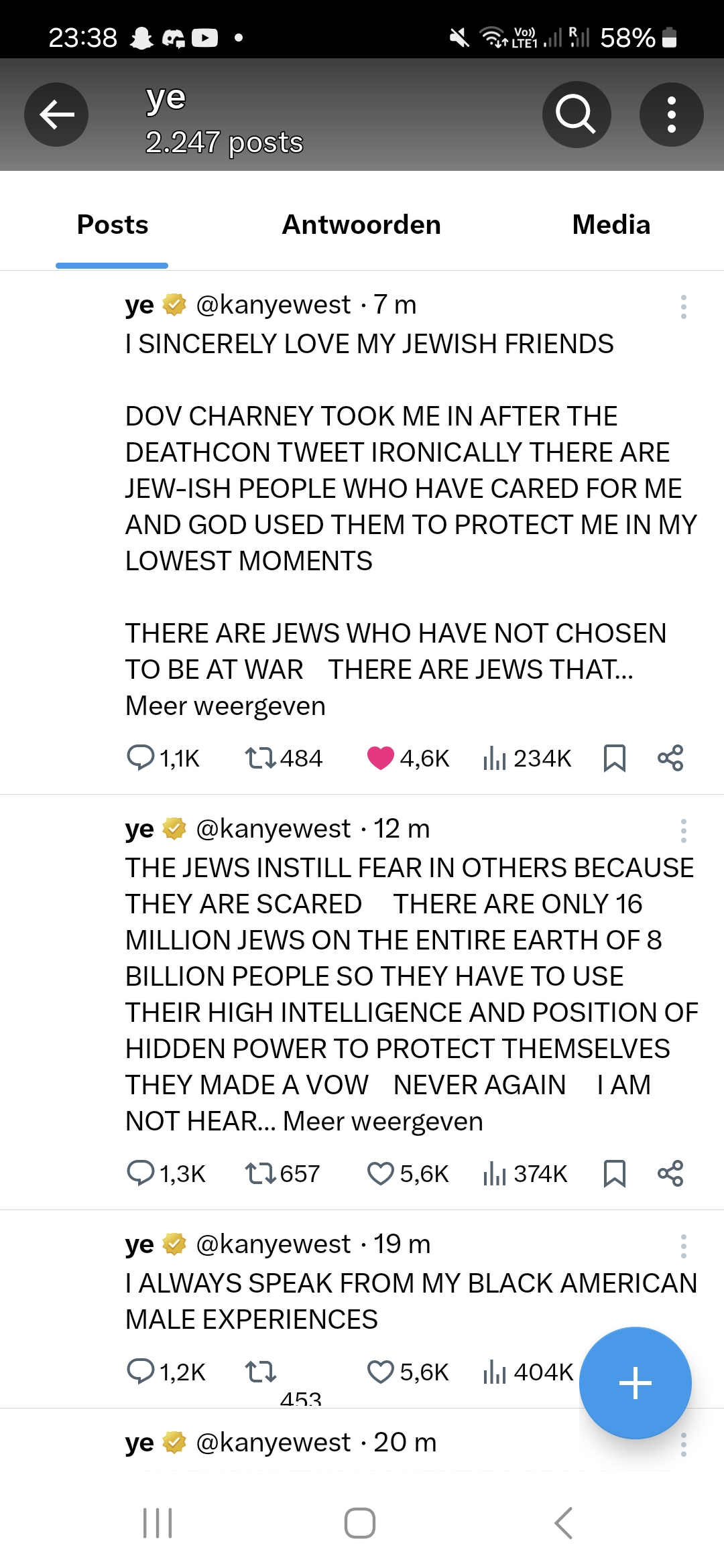Image resolution: width=724 pixels, height=1568 pixels.
Task: Tap the gold verified badge next to ye
Action: [174, 304]
